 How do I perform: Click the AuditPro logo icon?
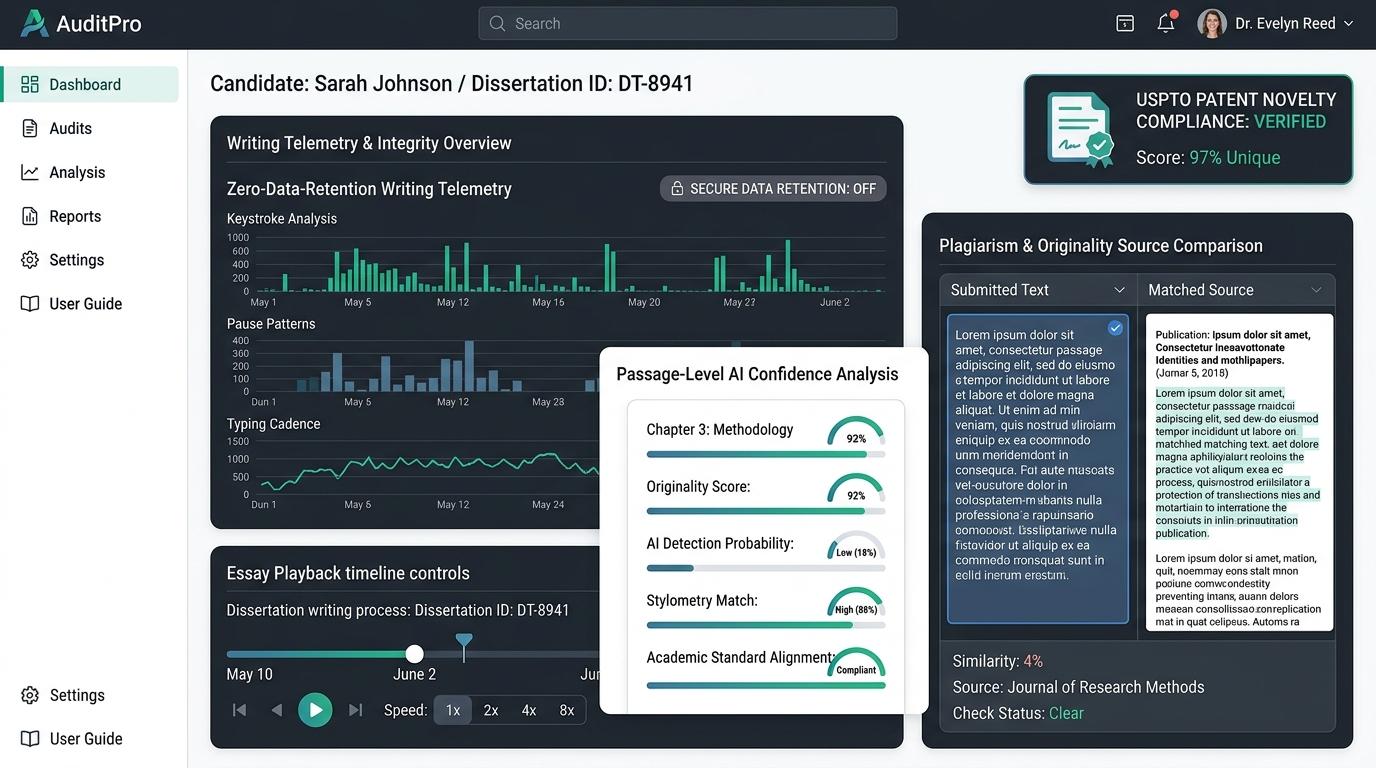(x=34, y=23)
